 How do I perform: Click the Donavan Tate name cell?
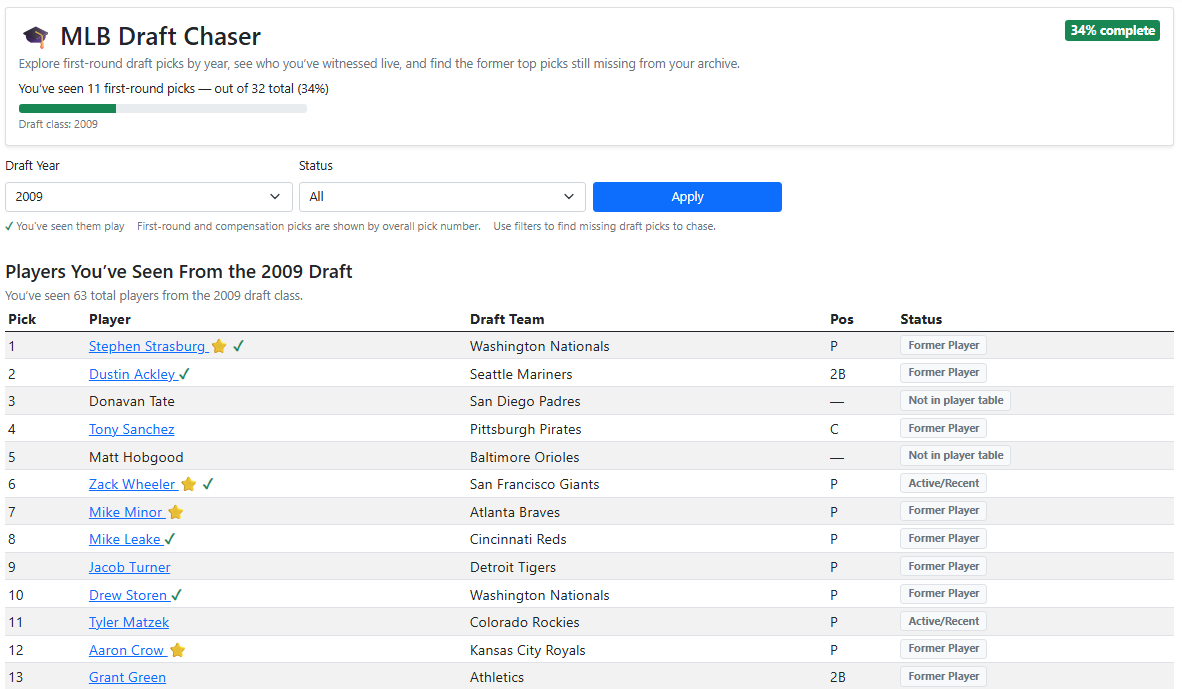[x=132, y=401]
